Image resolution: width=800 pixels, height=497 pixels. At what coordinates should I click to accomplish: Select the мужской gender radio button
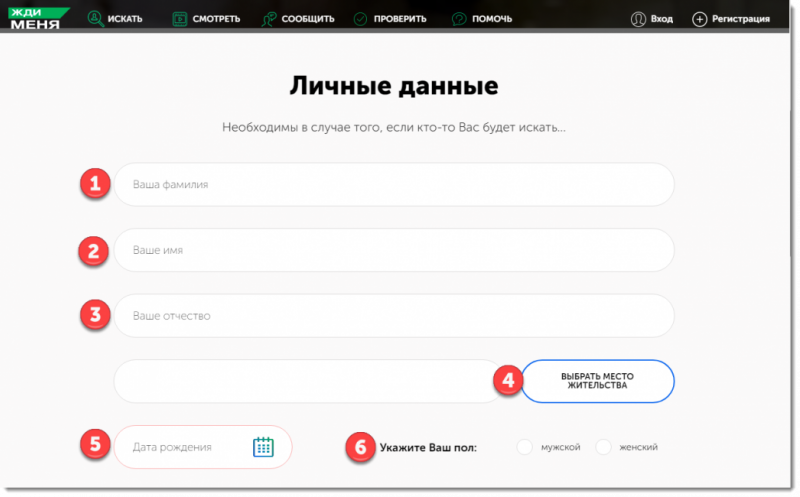pyautogui.click(x=524, y=447)
